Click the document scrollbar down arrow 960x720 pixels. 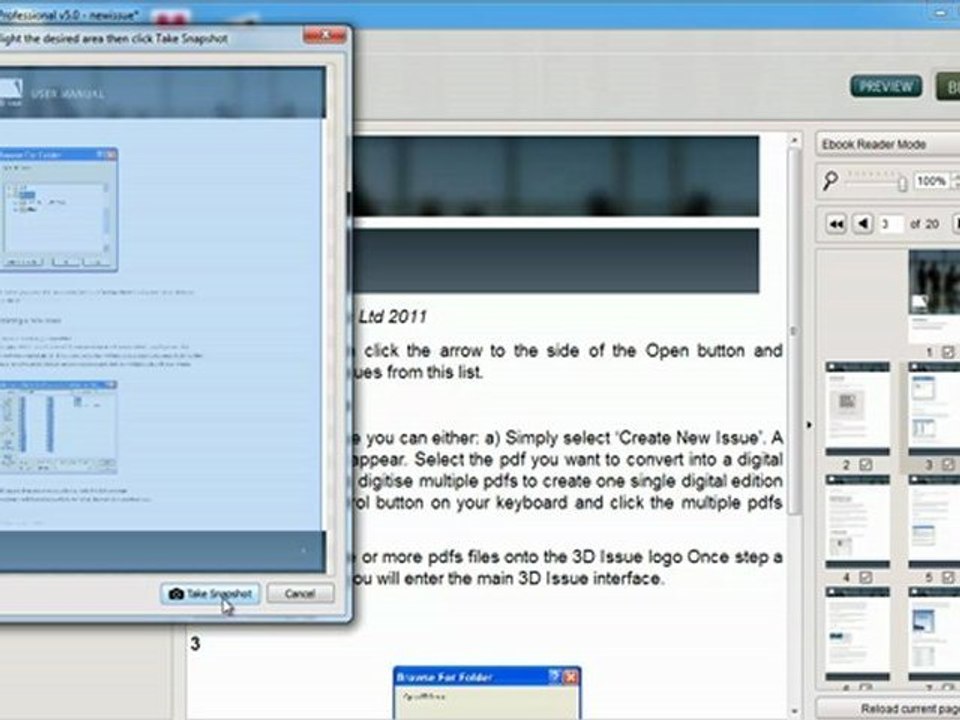tap(794, 711)
